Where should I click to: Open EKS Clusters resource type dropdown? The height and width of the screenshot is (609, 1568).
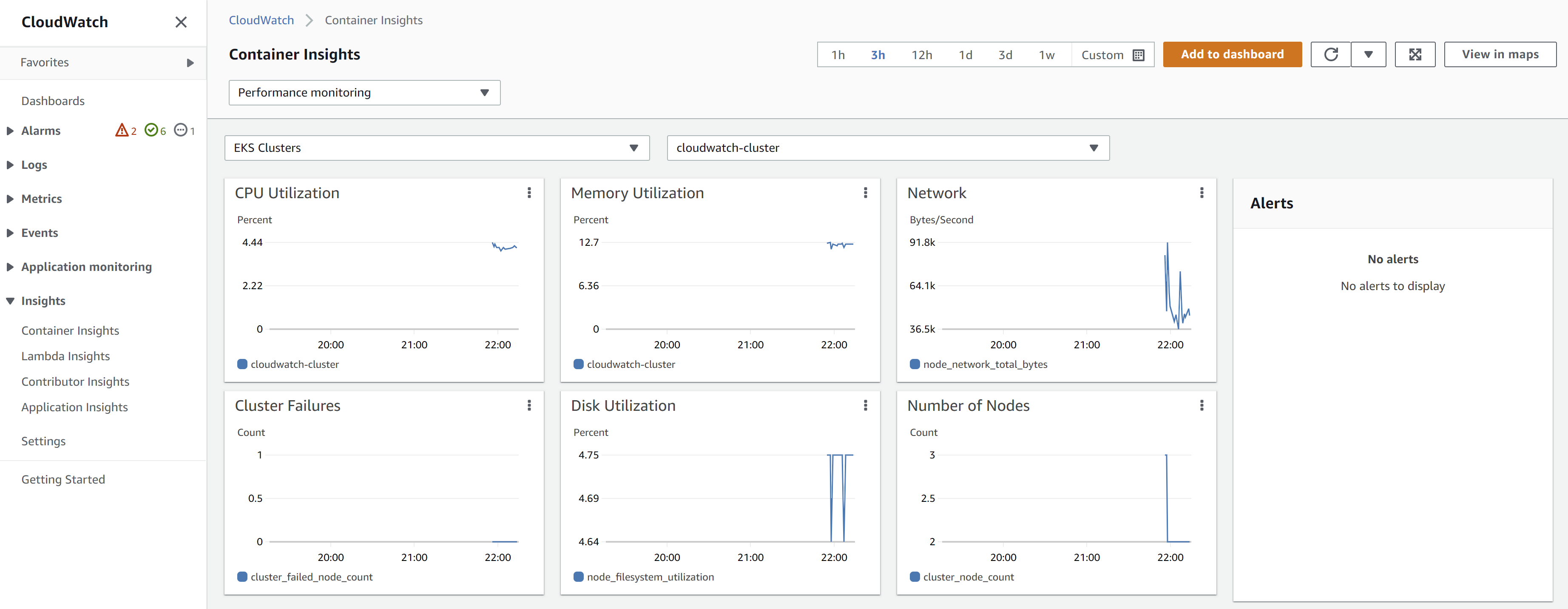(x=437, y=148)
